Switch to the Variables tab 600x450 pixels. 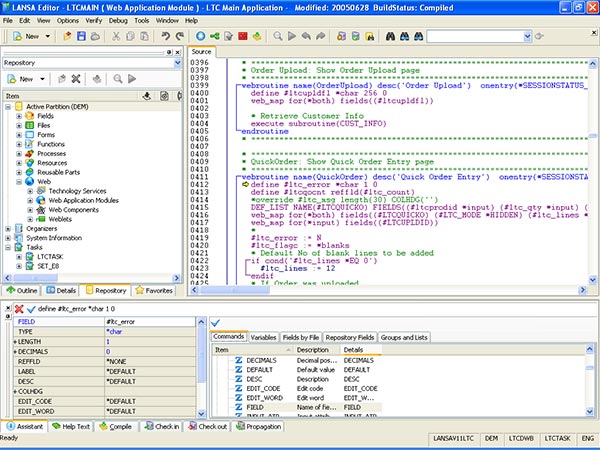click(264, 337)
